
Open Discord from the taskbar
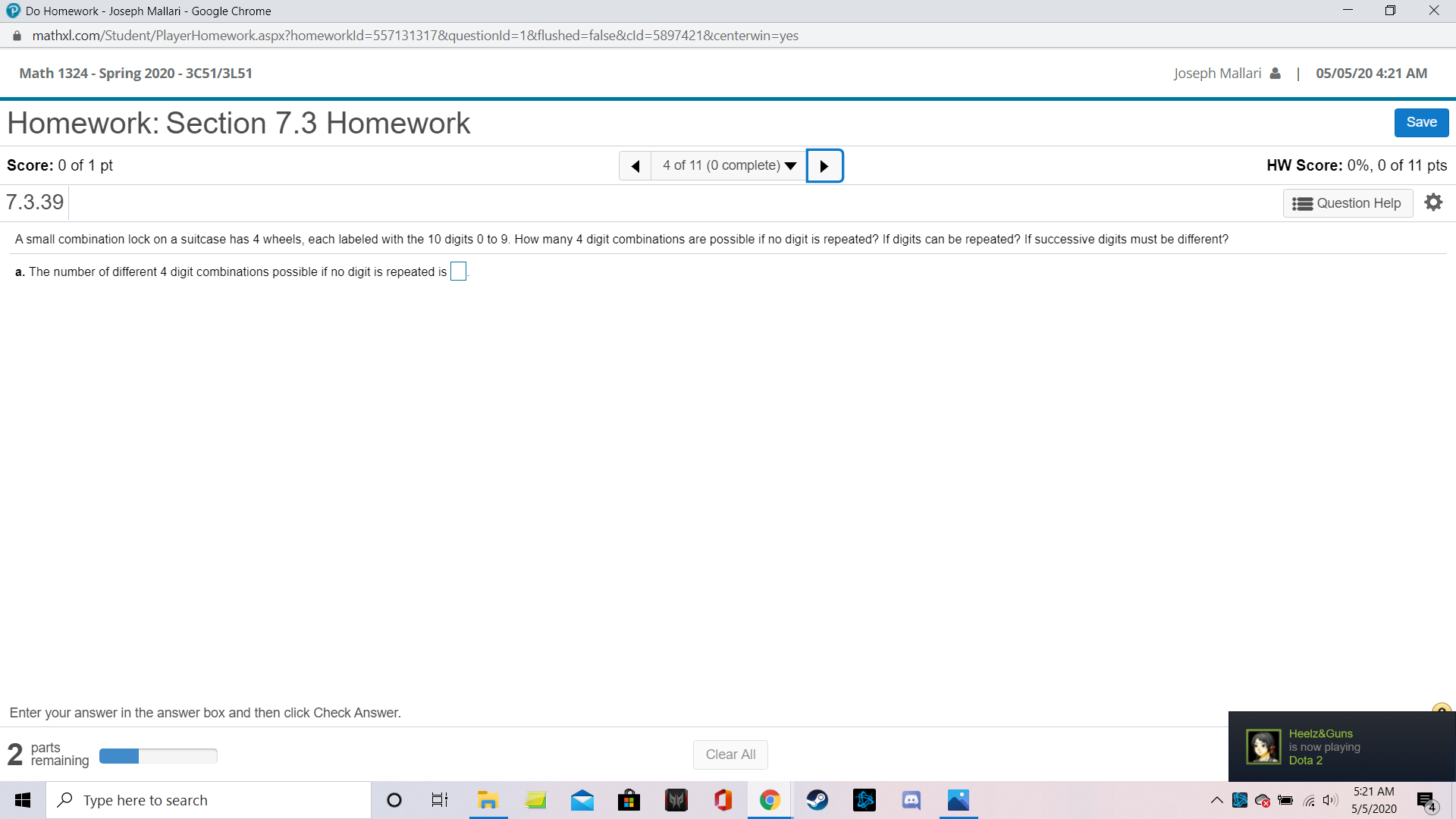pos(911,799)
